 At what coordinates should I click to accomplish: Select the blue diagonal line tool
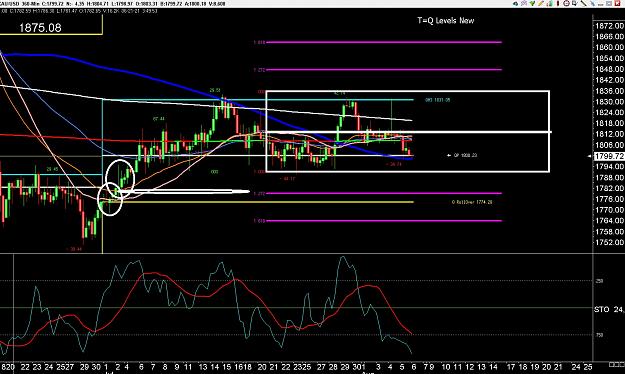click(x=593, y=3)
